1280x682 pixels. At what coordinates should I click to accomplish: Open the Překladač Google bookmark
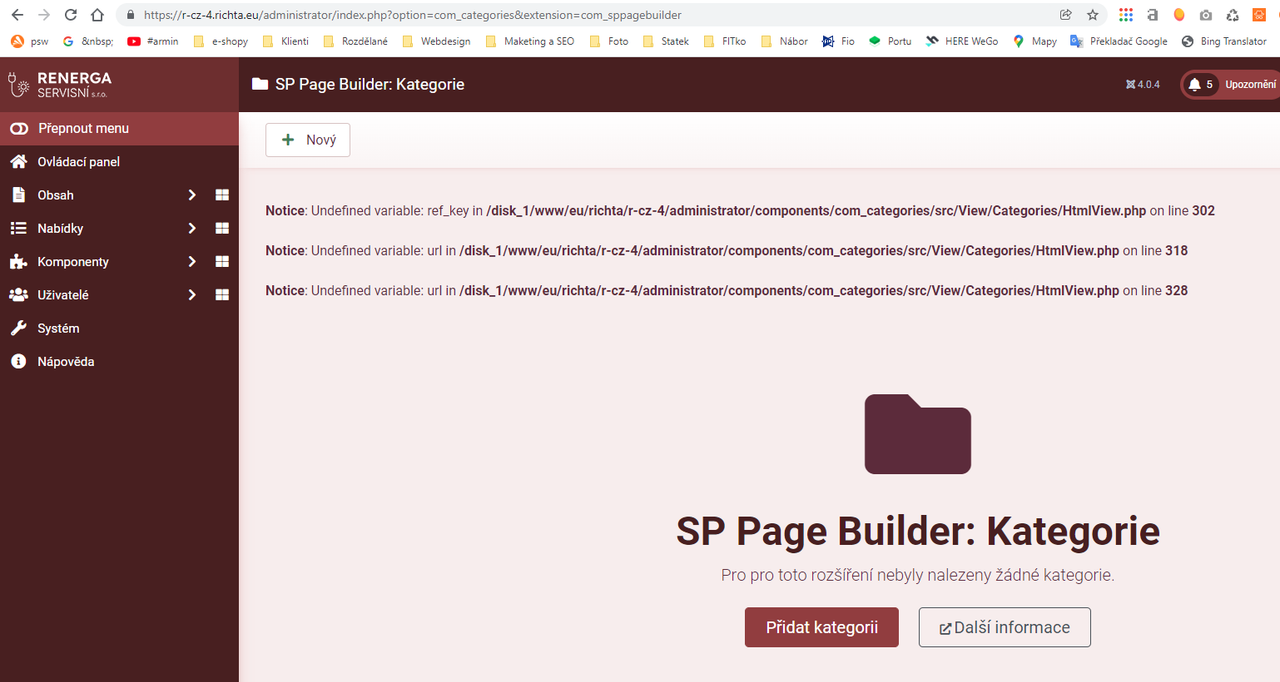(x=1118, y=41)
